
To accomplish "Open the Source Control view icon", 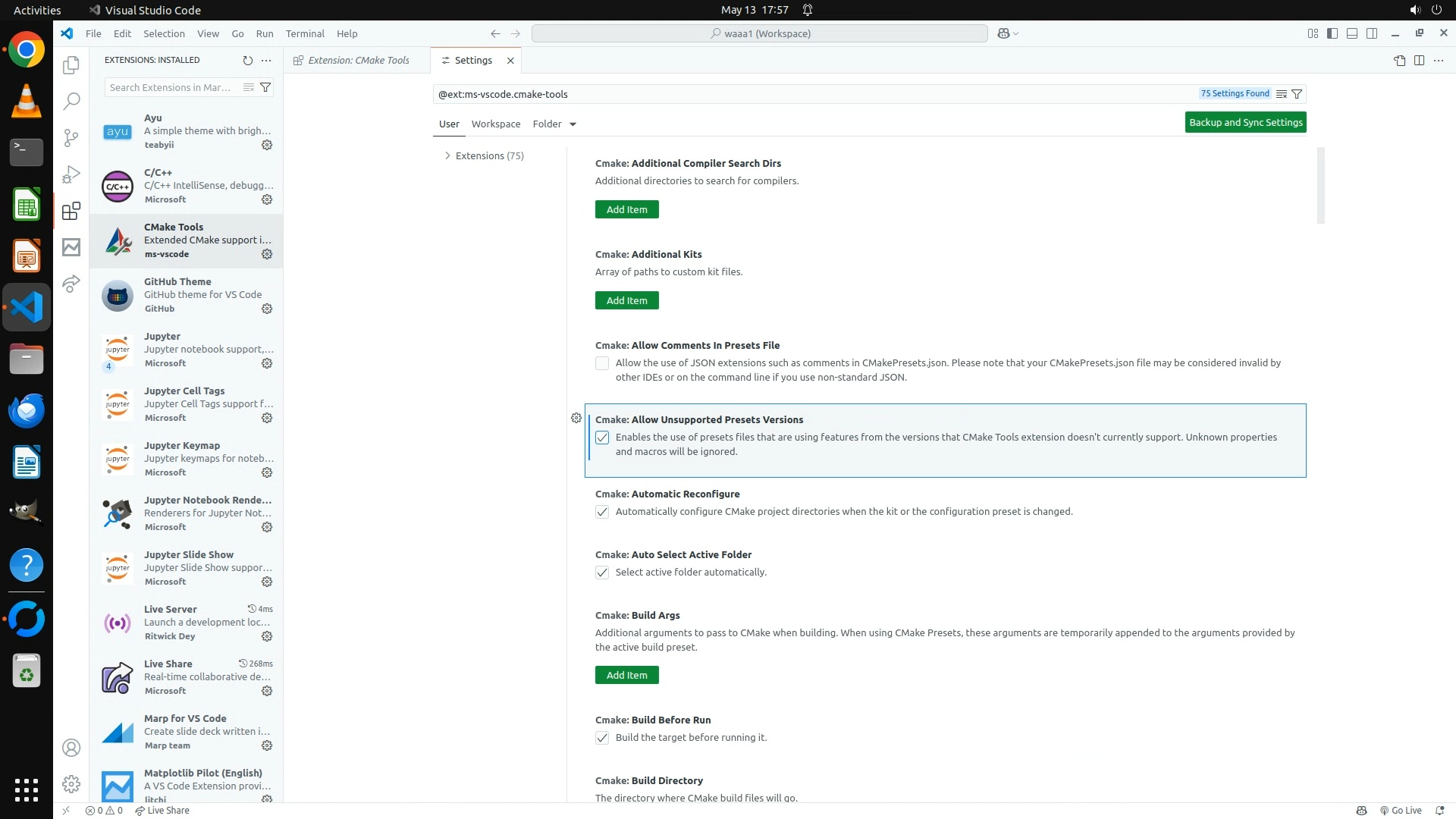I will [x=71, y=137].
